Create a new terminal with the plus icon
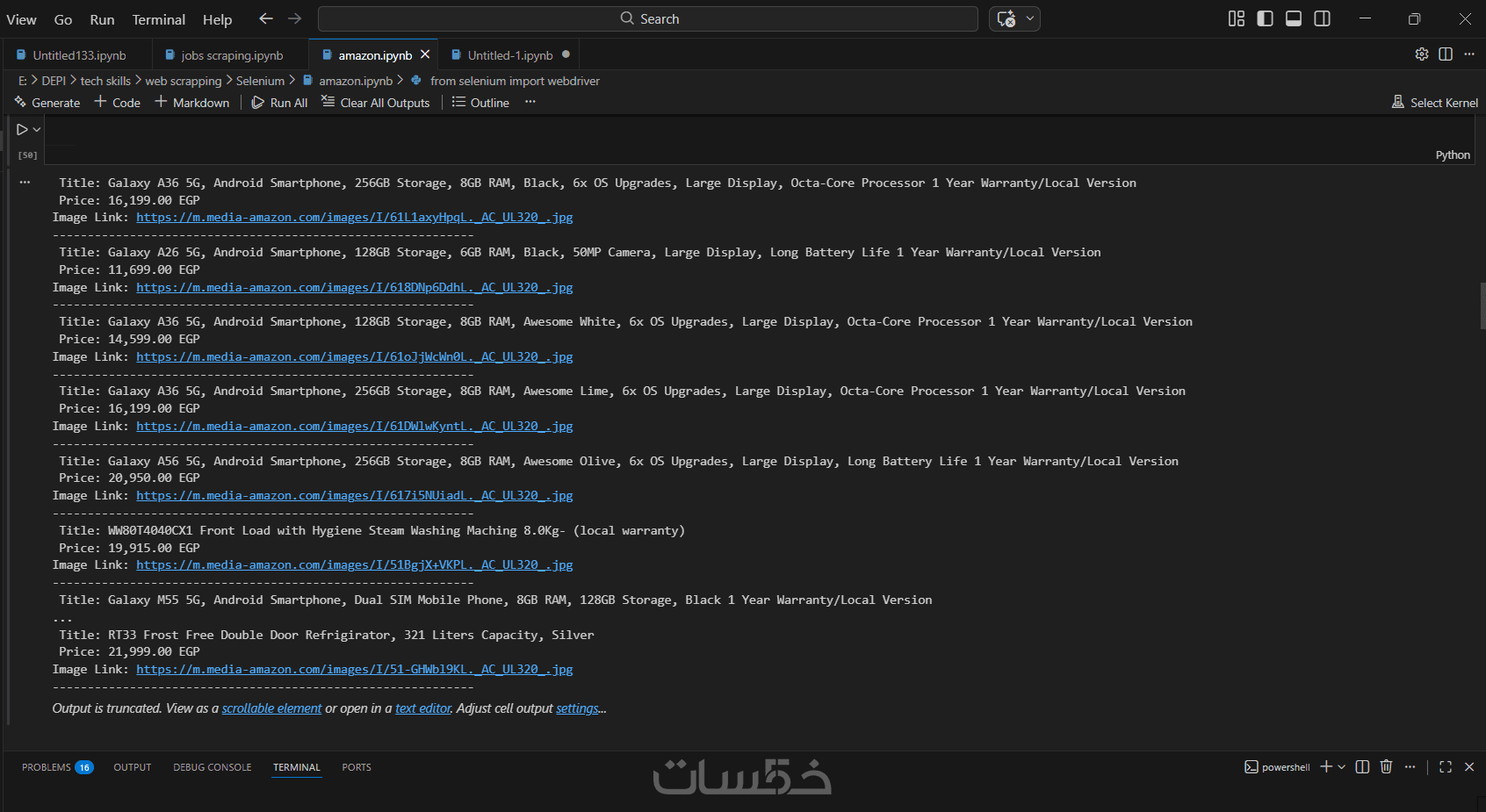The height and width of the screenshot is (812, 1486). tap(1326, 766)
